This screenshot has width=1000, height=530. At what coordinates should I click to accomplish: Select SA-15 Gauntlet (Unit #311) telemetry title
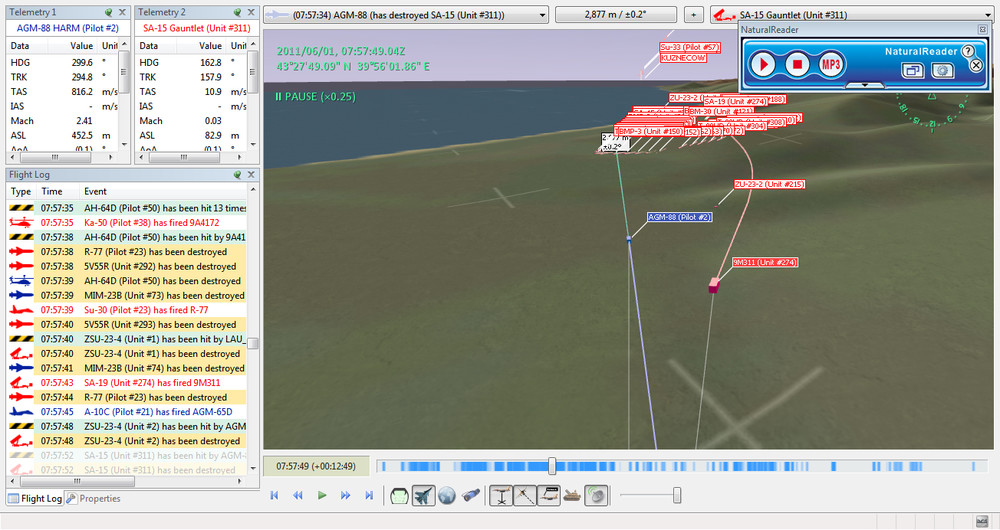[x=196, y=28]
